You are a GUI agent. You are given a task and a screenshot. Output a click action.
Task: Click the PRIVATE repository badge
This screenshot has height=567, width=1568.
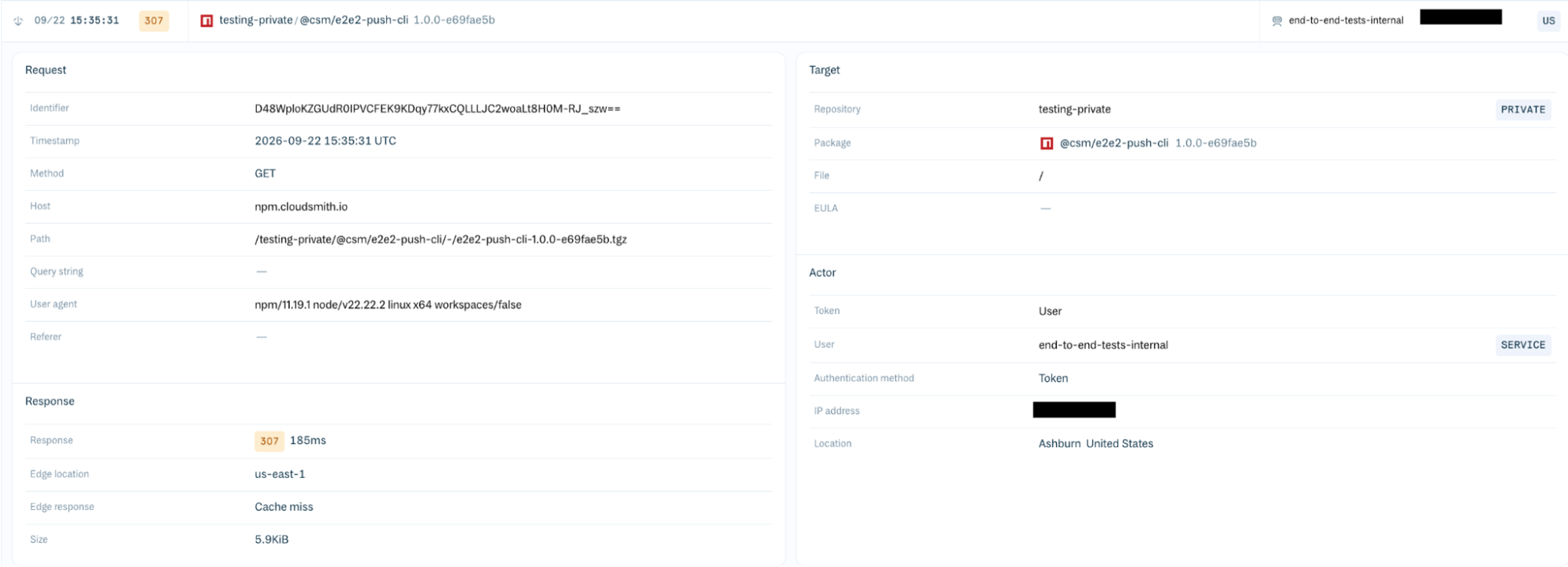tap(1523, 109)
